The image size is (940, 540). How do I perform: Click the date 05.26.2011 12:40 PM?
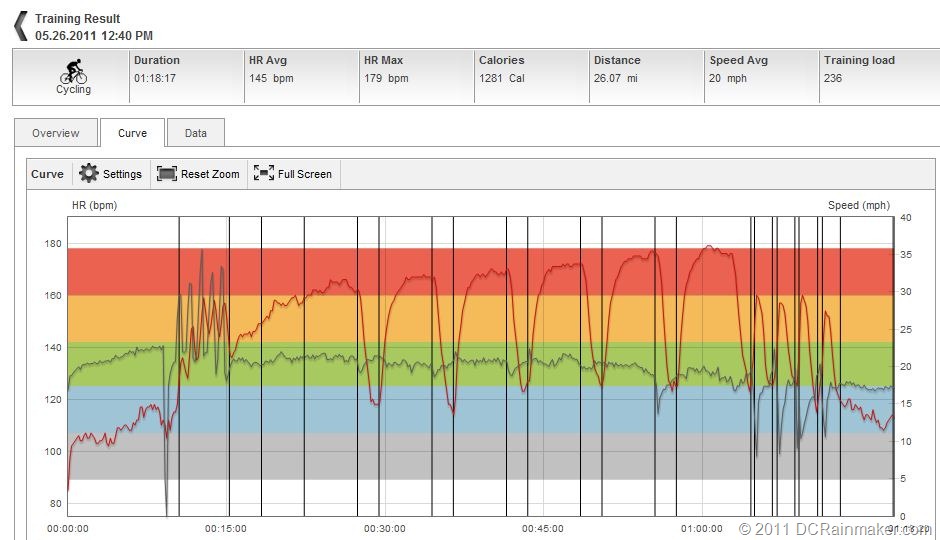(94, 35)
